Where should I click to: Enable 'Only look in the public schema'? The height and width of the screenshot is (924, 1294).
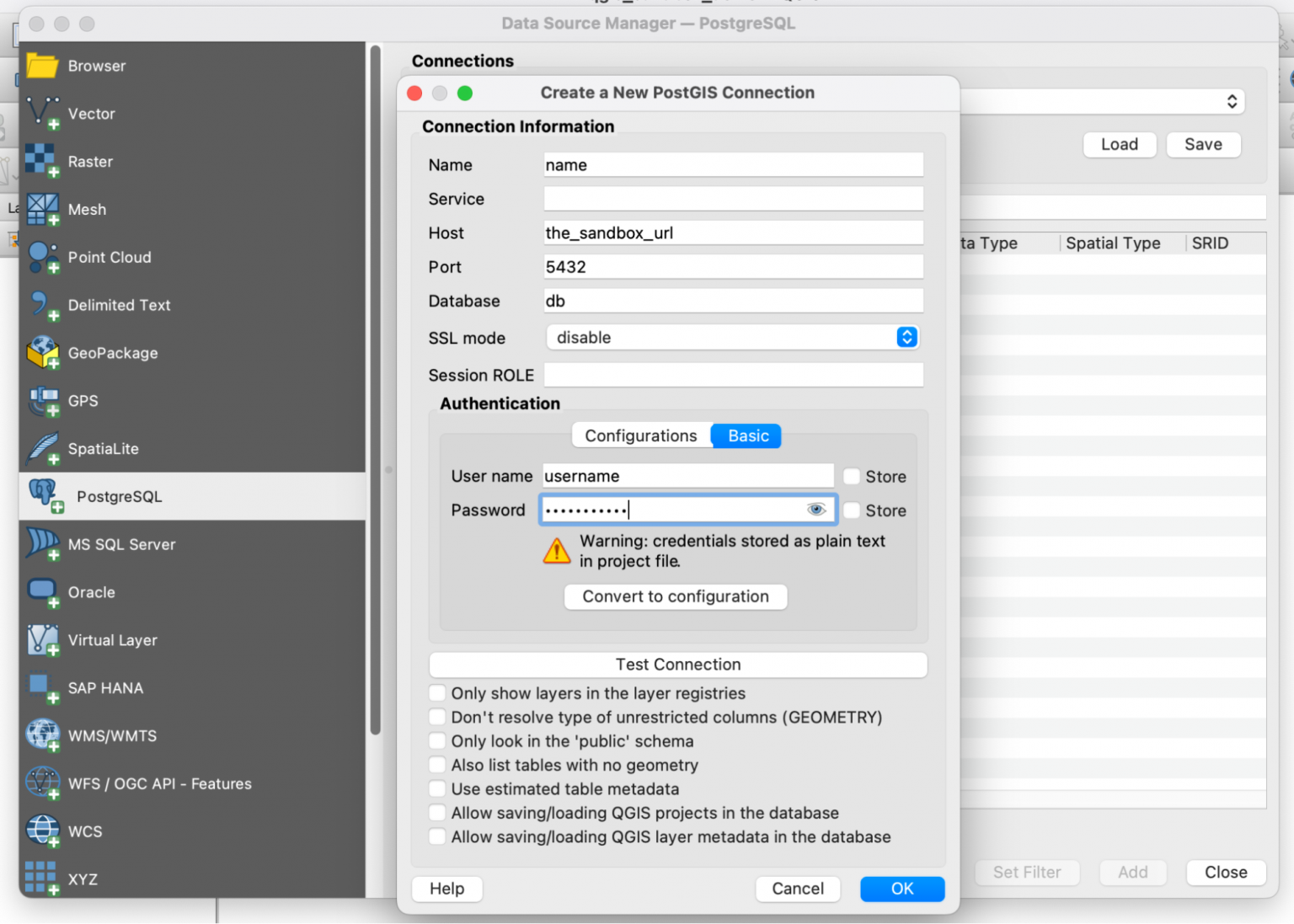coord(437,741)
